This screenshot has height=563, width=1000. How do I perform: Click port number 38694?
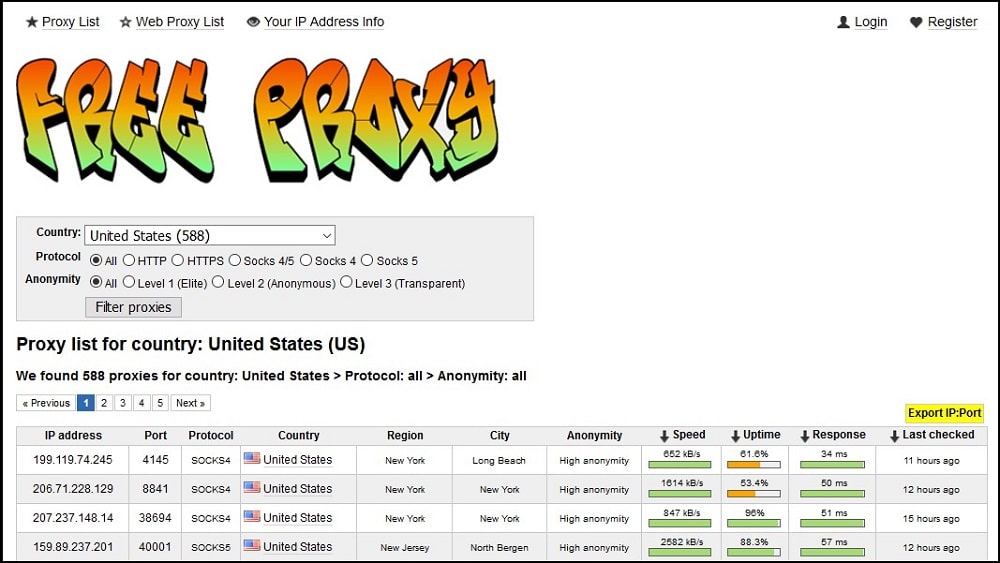pos(155,518)
